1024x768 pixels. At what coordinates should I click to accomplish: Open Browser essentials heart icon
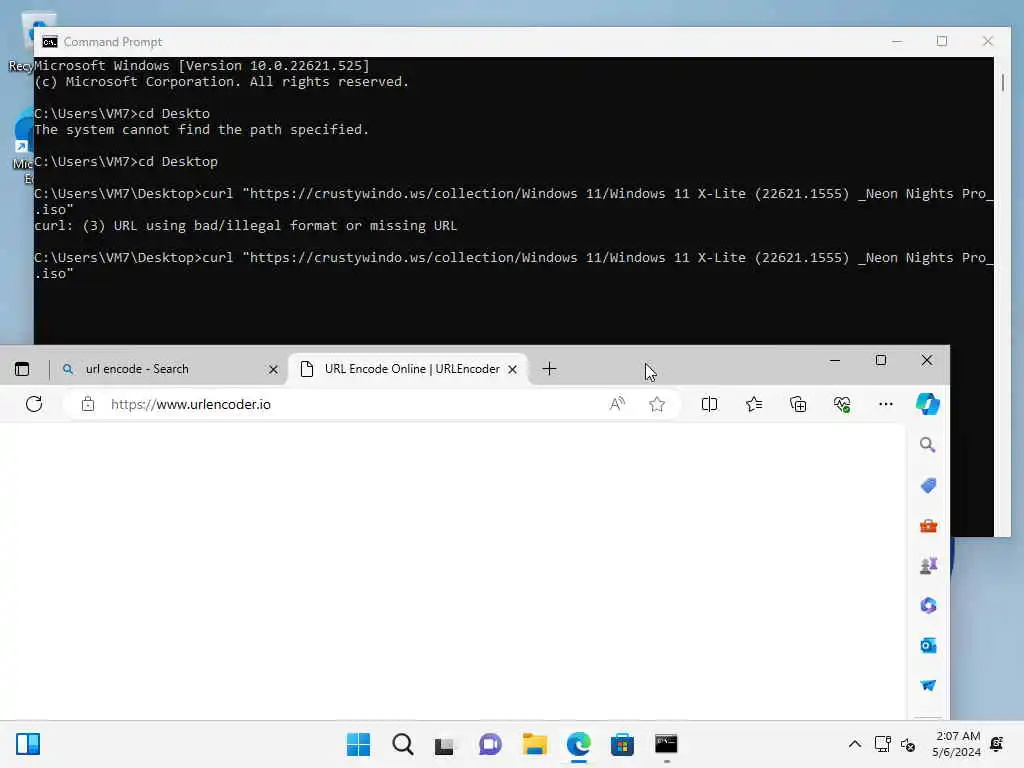pyautogui.click(x=842, y=404)
